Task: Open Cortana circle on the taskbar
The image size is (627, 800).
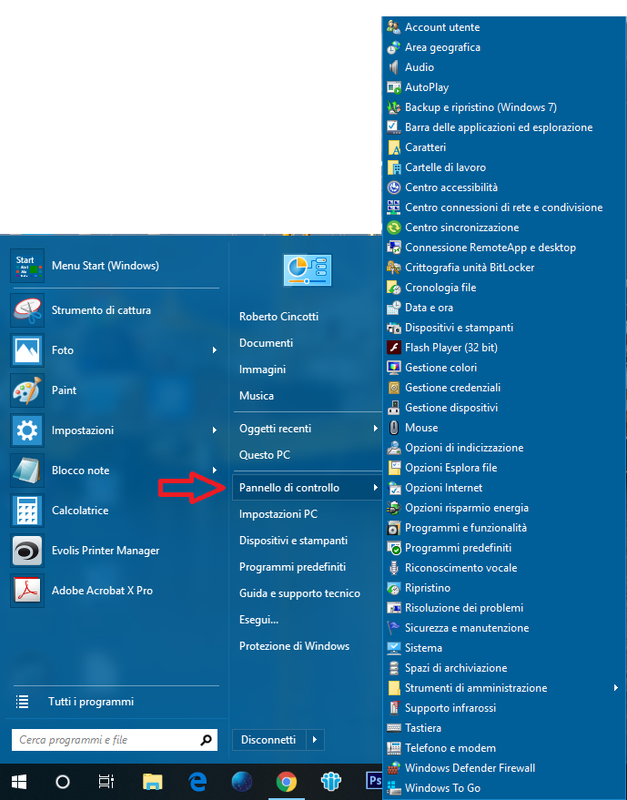Action: click(x=62, y=781)
